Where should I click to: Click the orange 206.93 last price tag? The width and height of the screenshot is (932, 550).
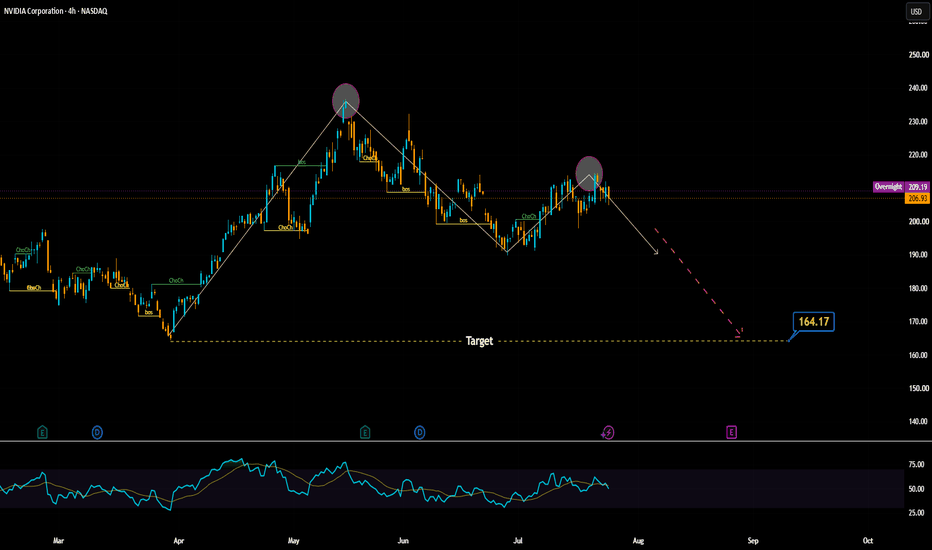click(x=917, y=198)
